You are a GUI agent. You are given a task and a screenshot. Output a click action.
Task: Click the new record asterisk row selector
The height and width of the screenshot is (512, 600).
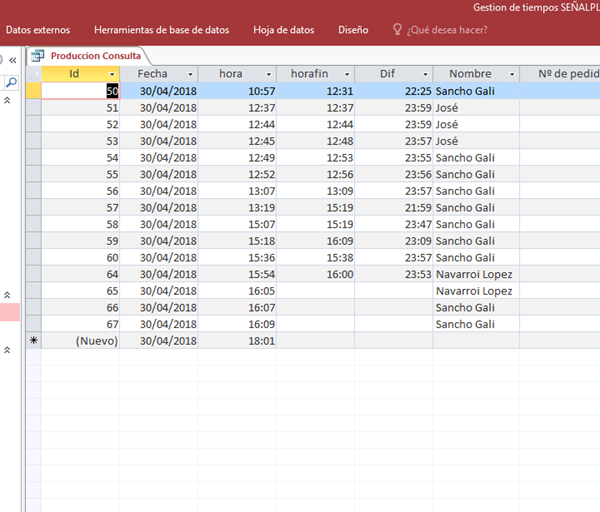pyautogui.click(x=33, y=341)
